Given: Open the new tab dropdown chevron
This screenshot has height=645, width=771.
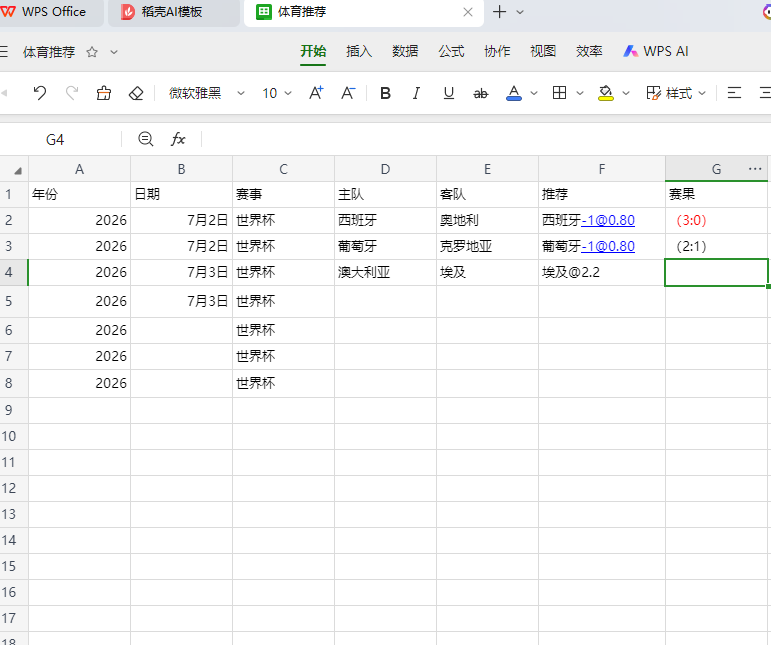Looking at the screenshot, I should [520, 12].
